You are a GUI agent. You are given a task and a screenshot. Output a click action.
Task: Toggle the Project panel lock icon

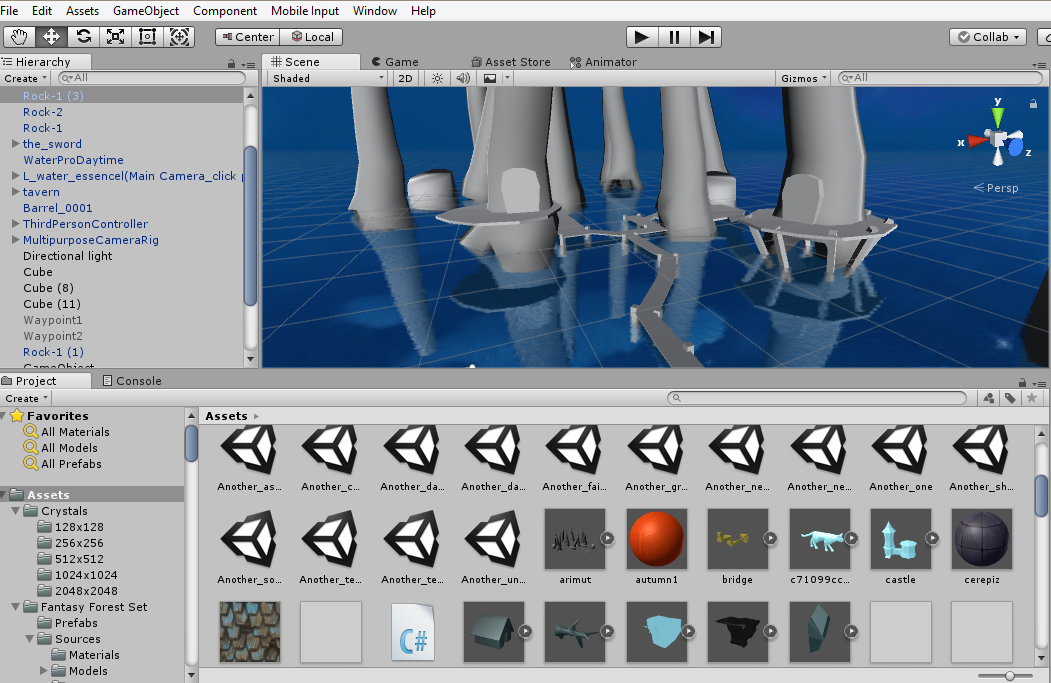[x=1022, y=383]
